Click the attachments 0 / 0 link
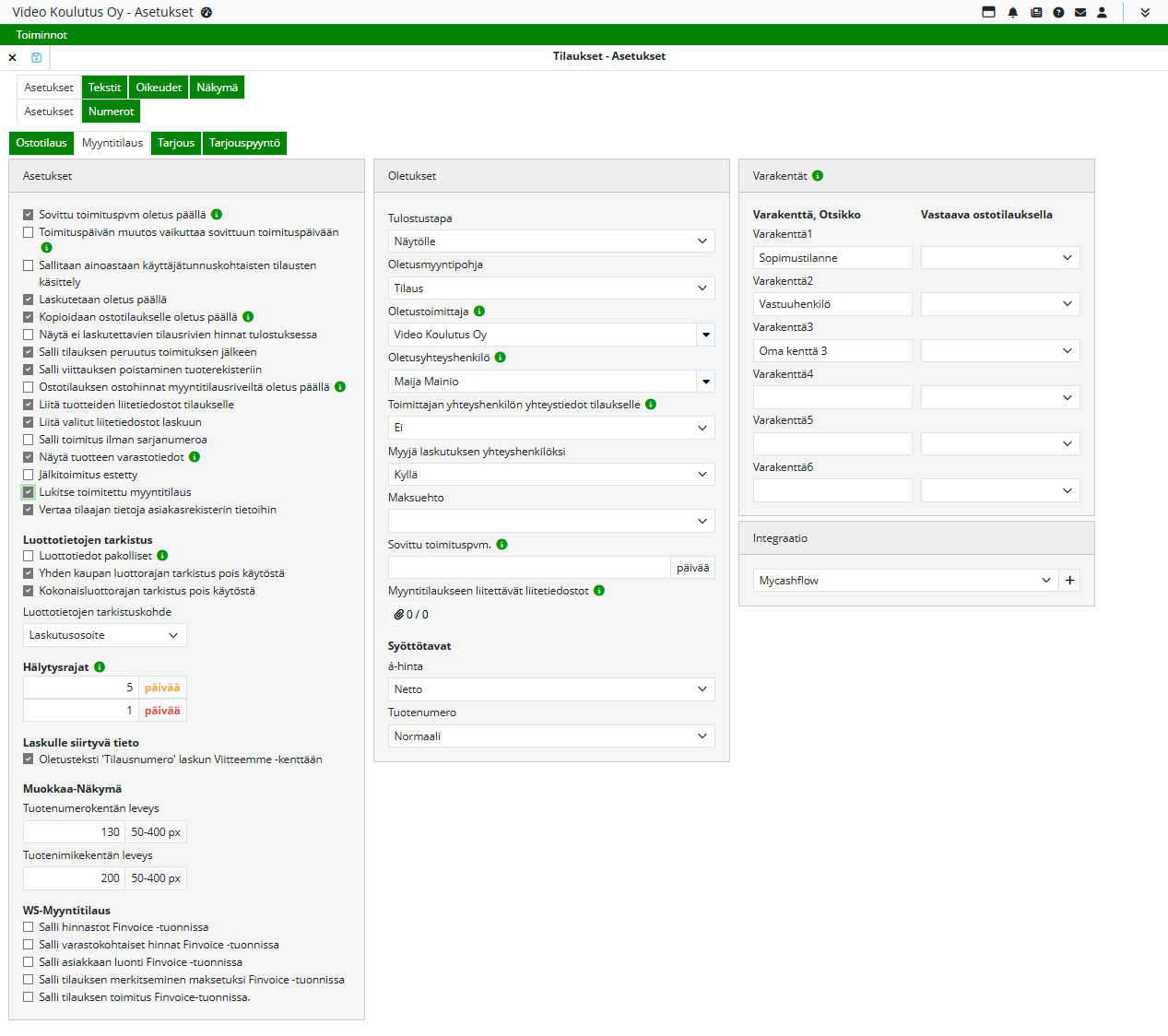Image resolution: width=1168 pixels, height=1036 pixels. 411,615
